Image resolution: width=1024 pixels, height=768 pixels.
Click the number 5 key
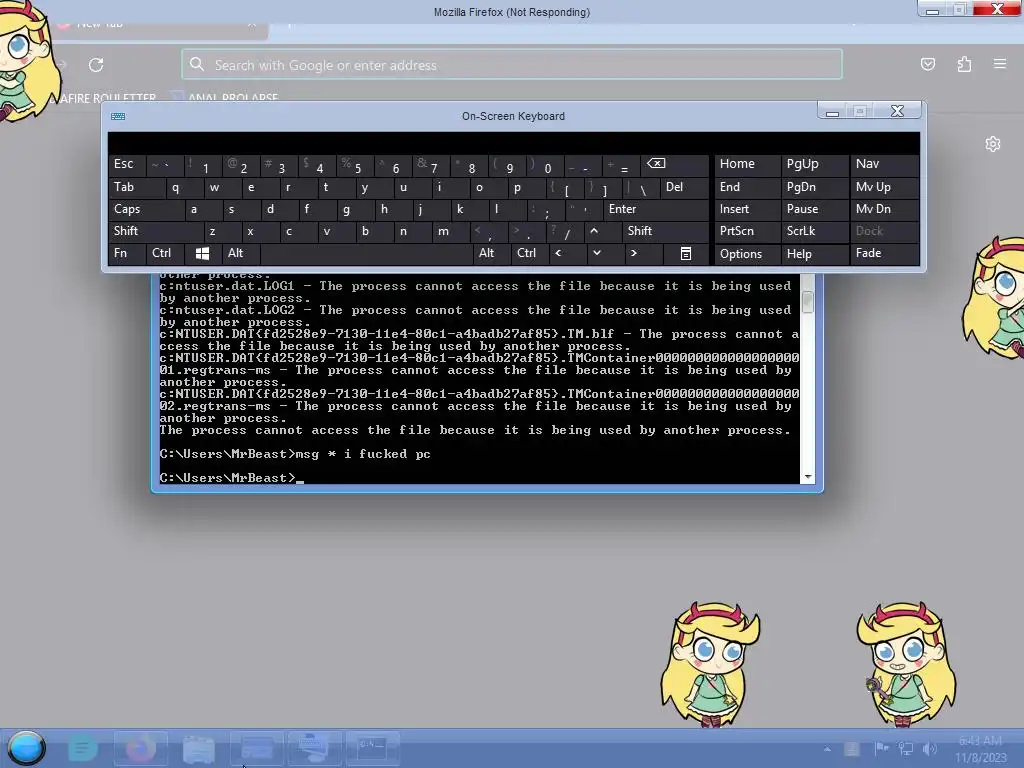pos(357,165)
